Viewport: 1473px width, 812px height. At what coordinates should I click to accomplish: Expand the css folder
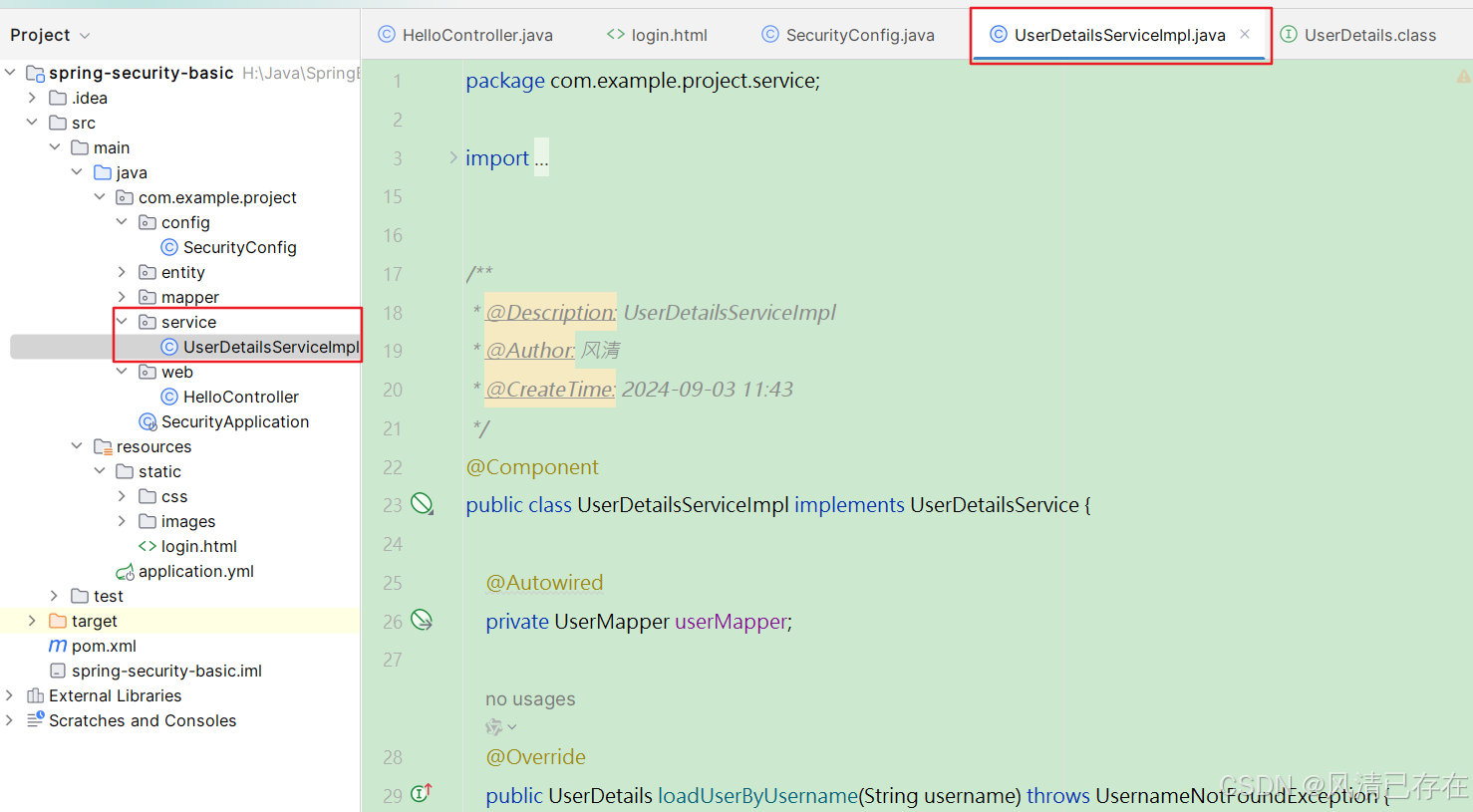(122, 495)
